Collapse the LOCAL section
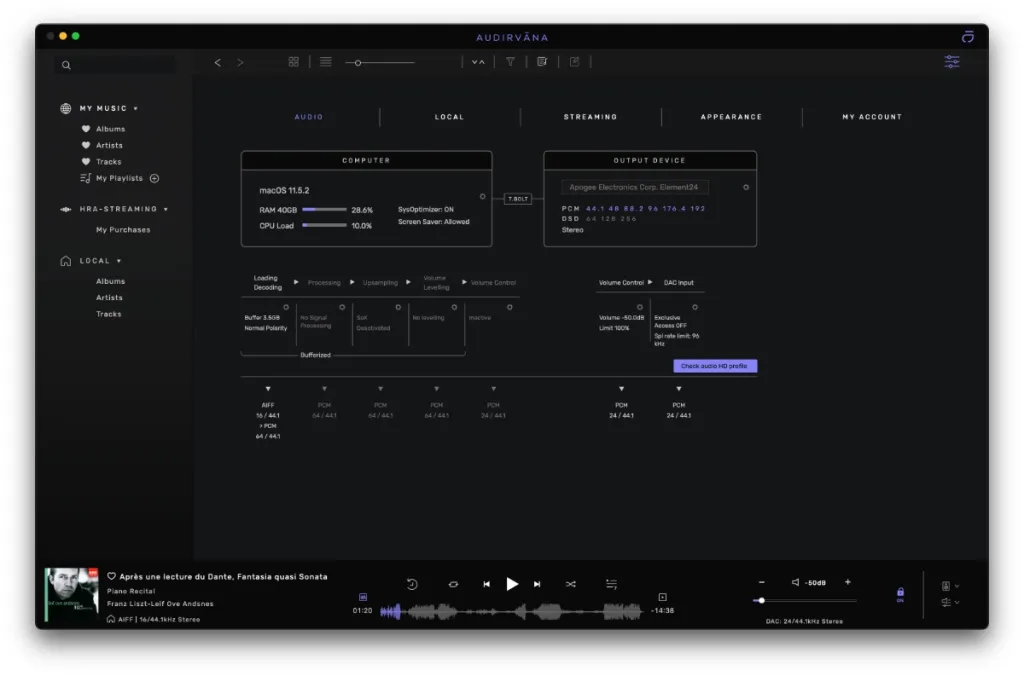This screenshot has width=1024, height=676. 119,261
